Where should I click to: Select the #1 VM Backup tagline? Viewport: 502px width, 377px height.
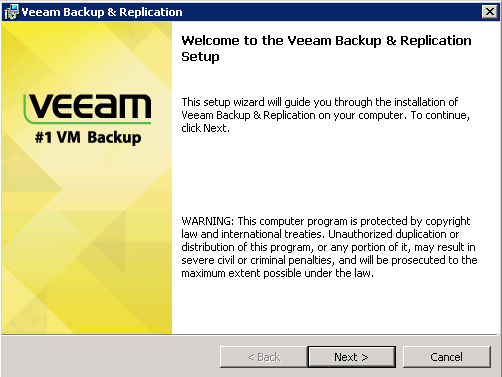coord(88,137)
